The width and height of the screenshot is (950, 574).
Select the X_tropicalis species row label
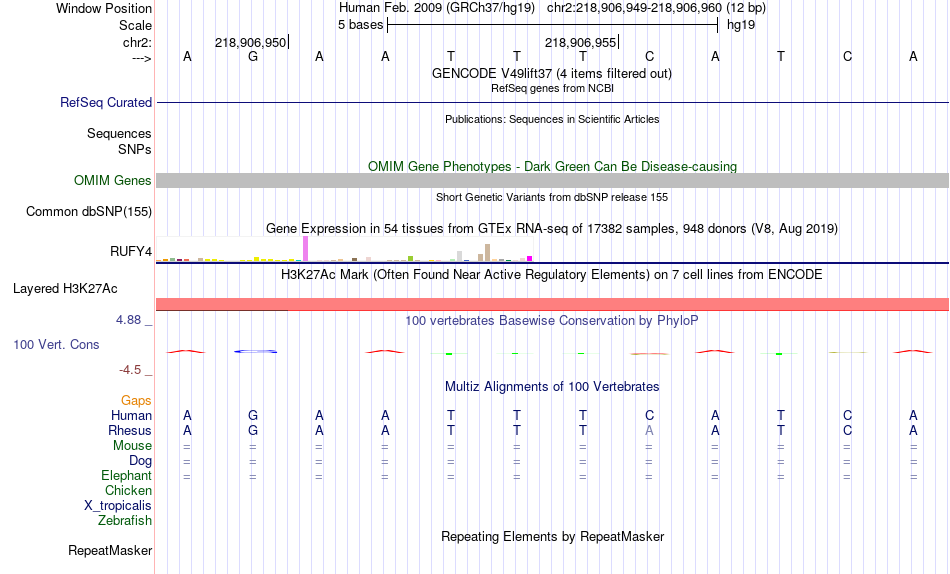(118, 506)
